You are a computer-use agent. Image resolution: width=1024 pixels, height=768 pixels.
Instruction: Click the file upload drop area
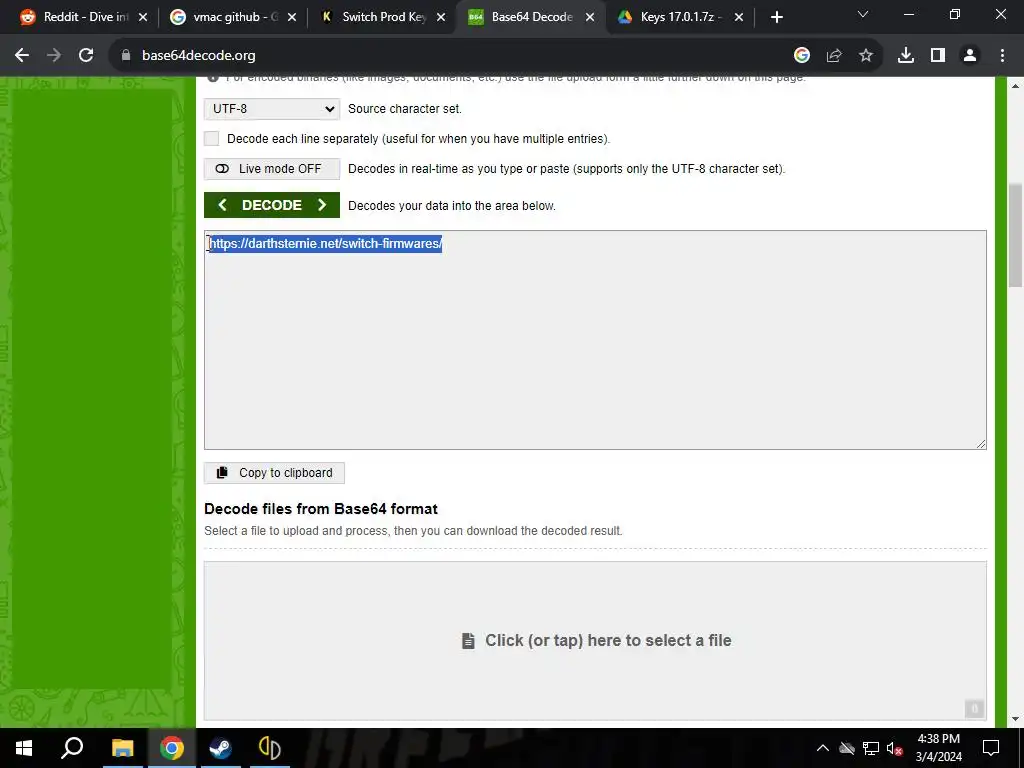595,641
